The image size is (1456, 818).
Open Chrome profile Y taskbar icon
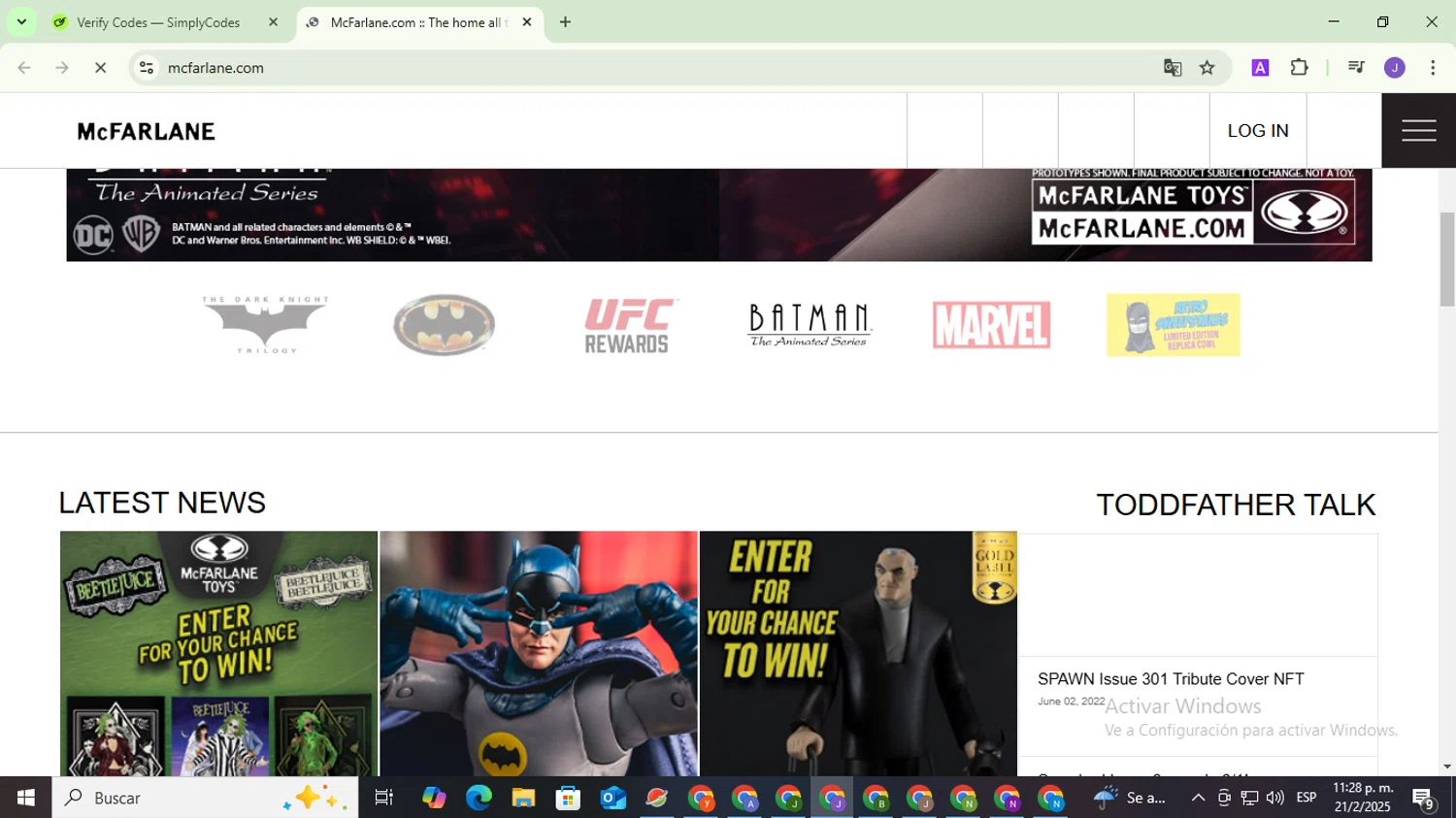click(x=701, y=798)
